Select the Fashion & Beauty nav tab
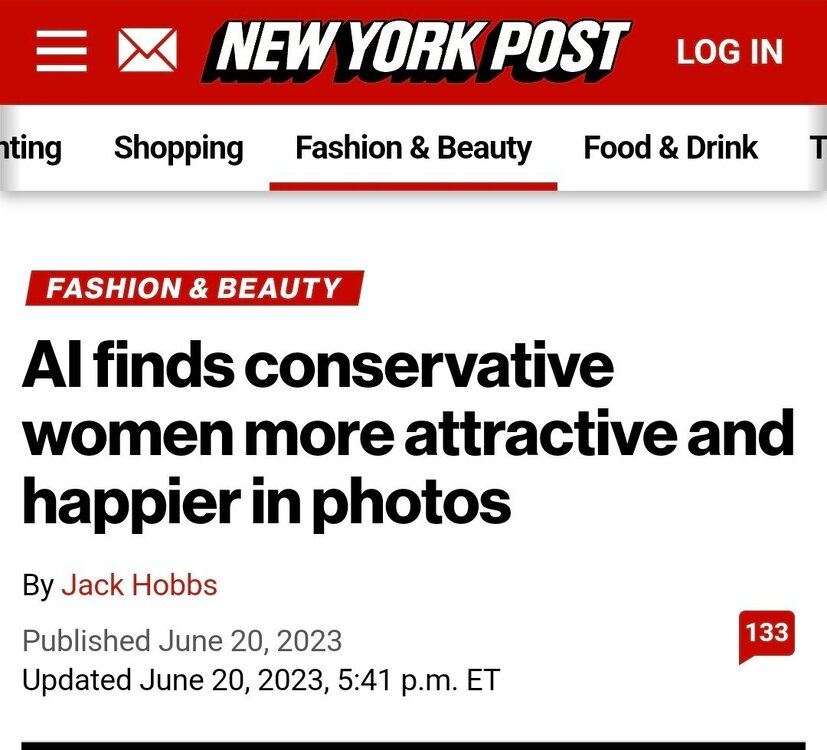 tap(413, 148)
